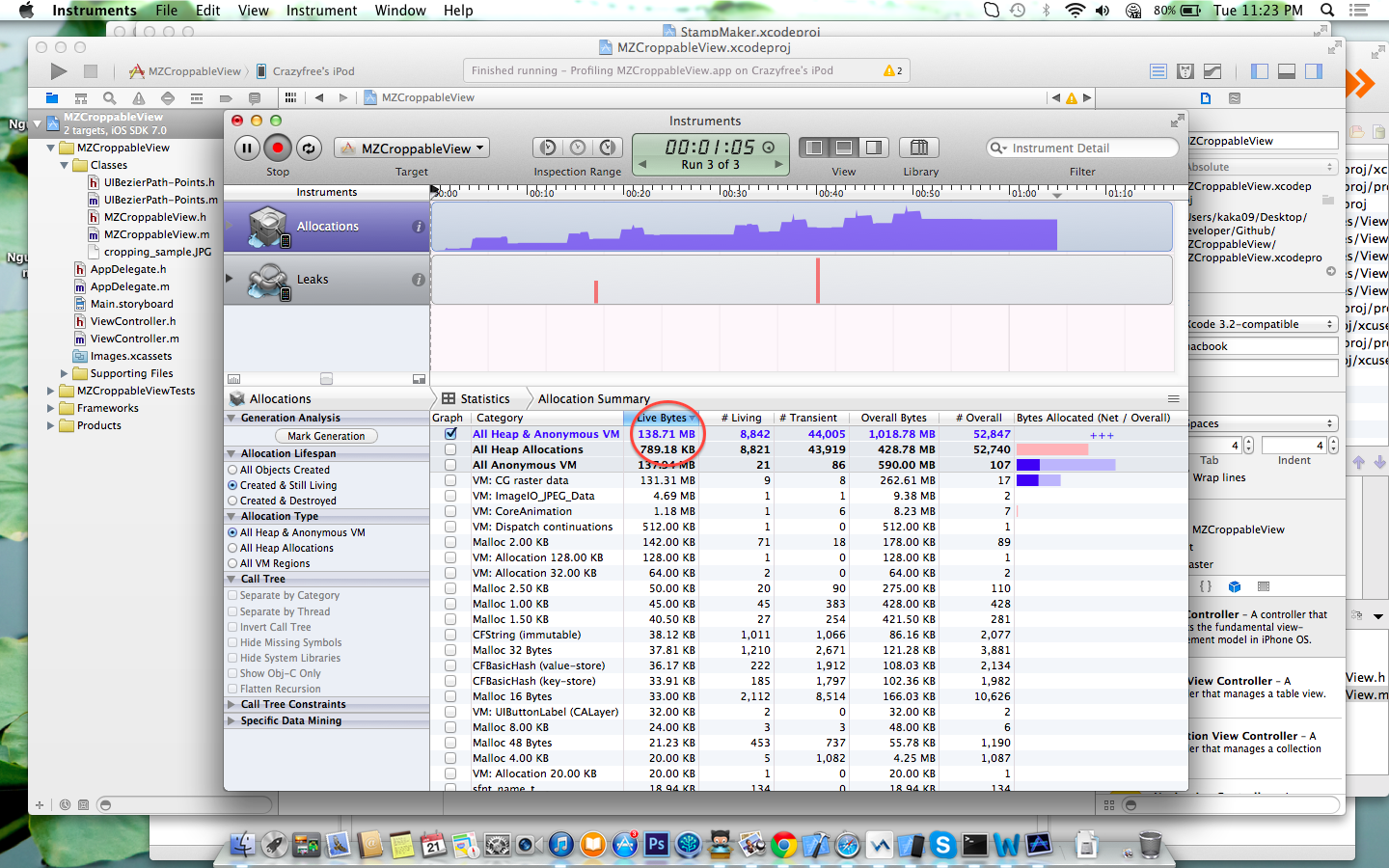Toggle right pane view button in Instruments
The height and width of the screenshot is (868, 1389).
click(x=874, y=148)
